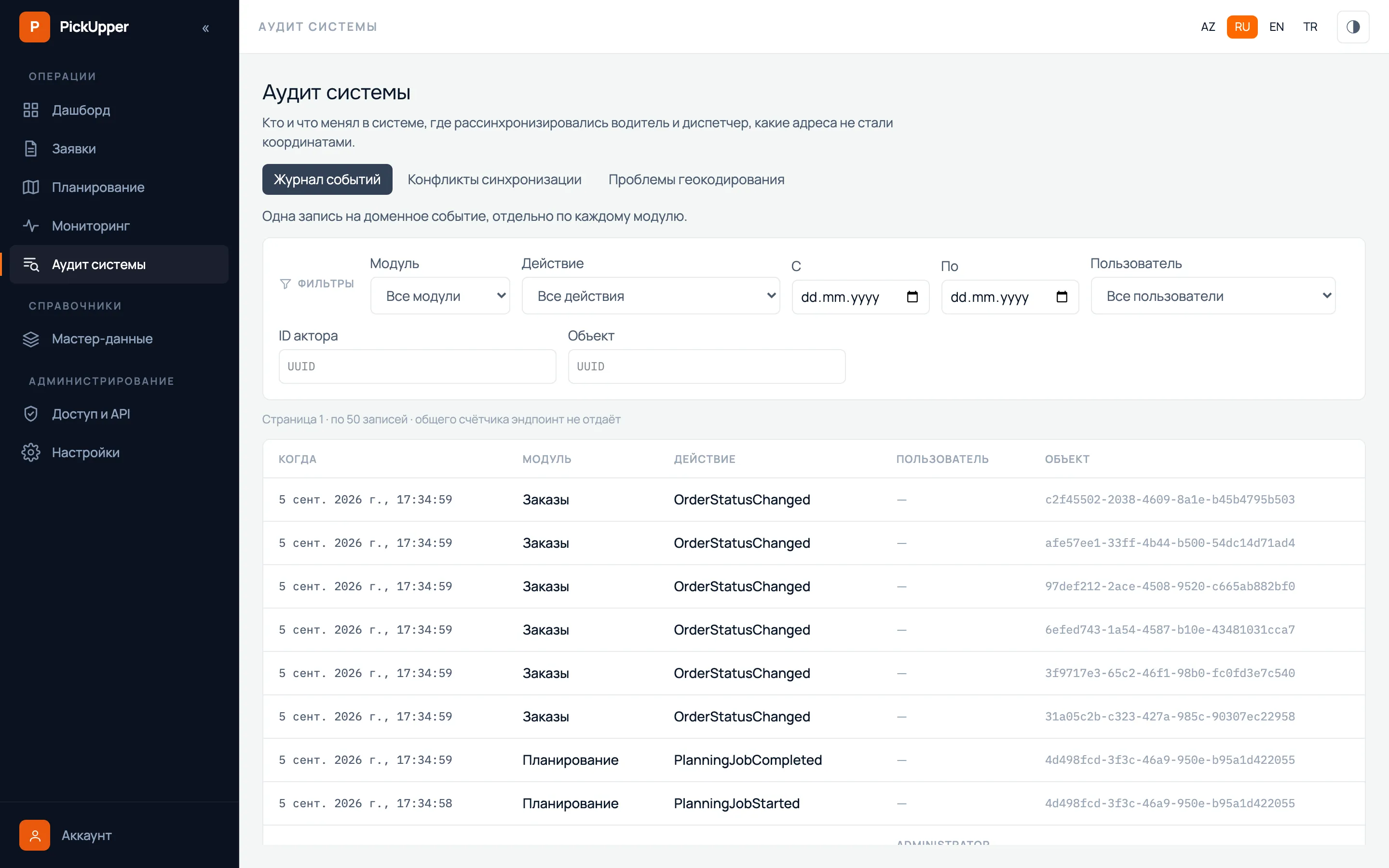The width and height of the screenshot is (1389, 868).
Task: Click the Заявки document icon
Action: pyautogui.click(x=31, y=149)
